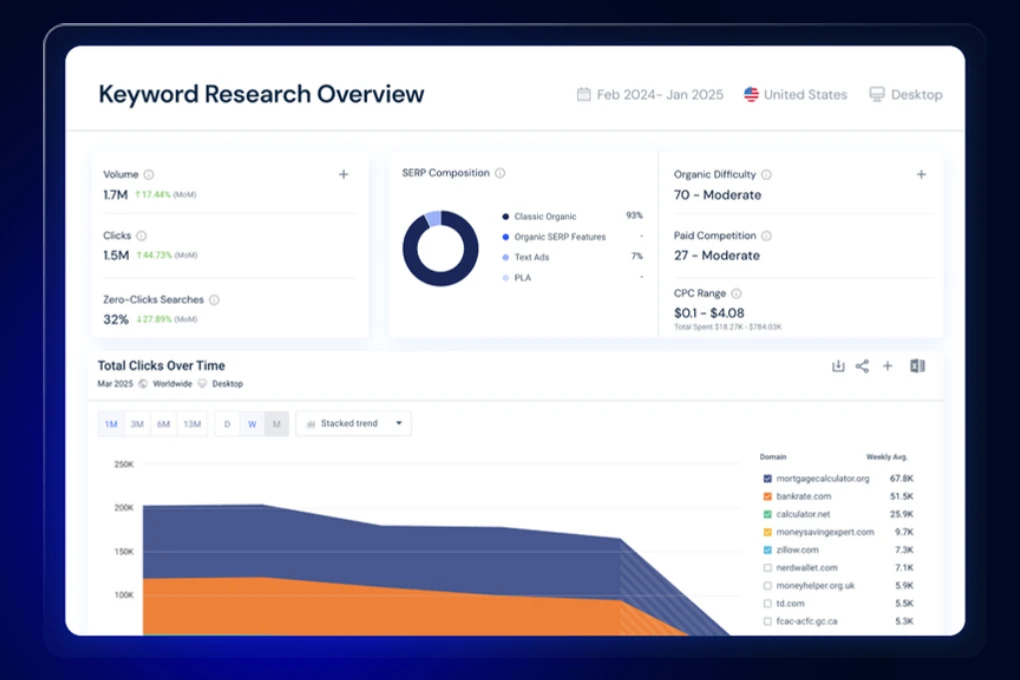The height and width of the screenshot is (680, 1020).
Task: Check the td.com domain checkbox
Action: tap(768, 604)
